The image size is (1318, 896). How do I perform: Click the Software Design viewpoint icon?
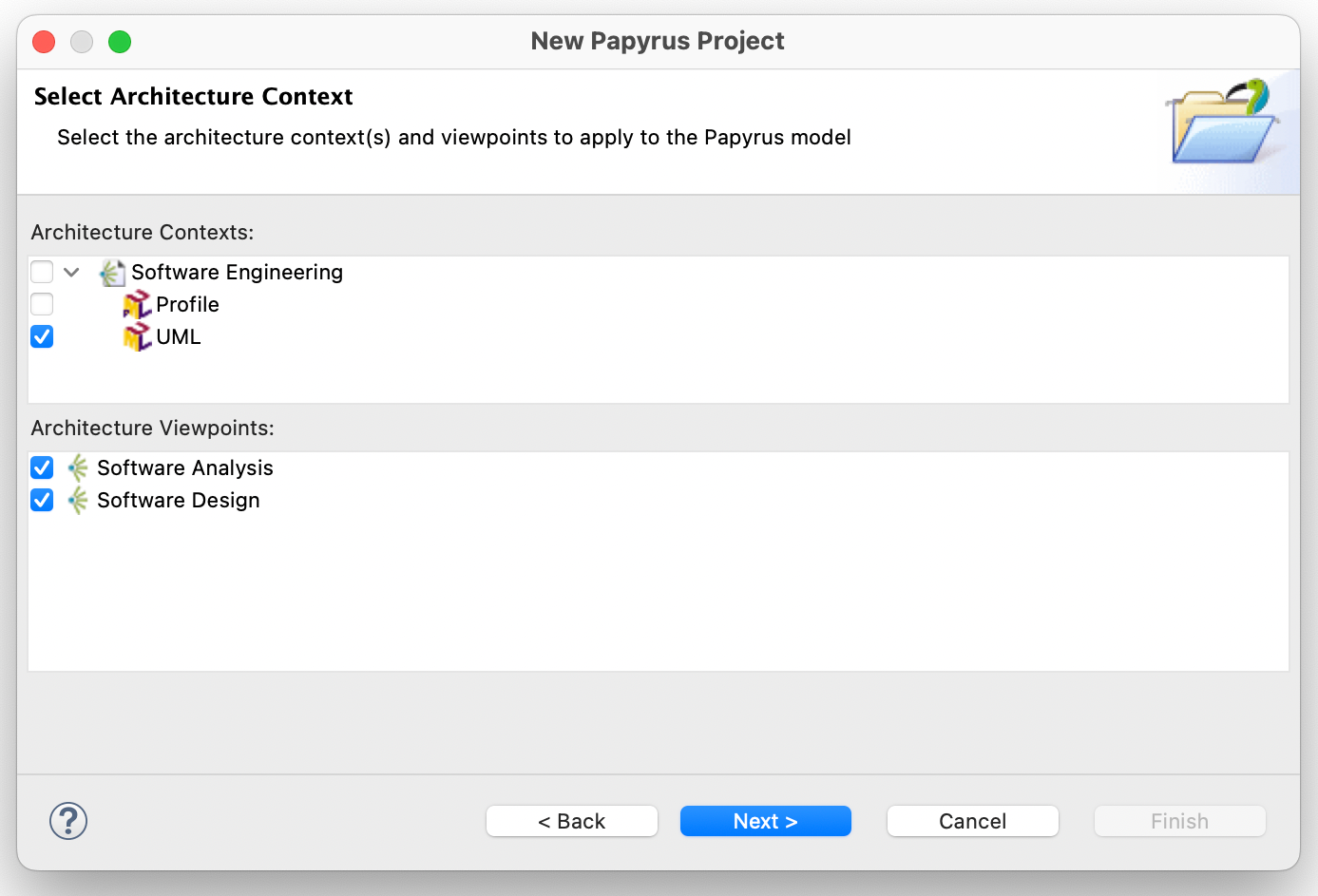click(78, 501)
